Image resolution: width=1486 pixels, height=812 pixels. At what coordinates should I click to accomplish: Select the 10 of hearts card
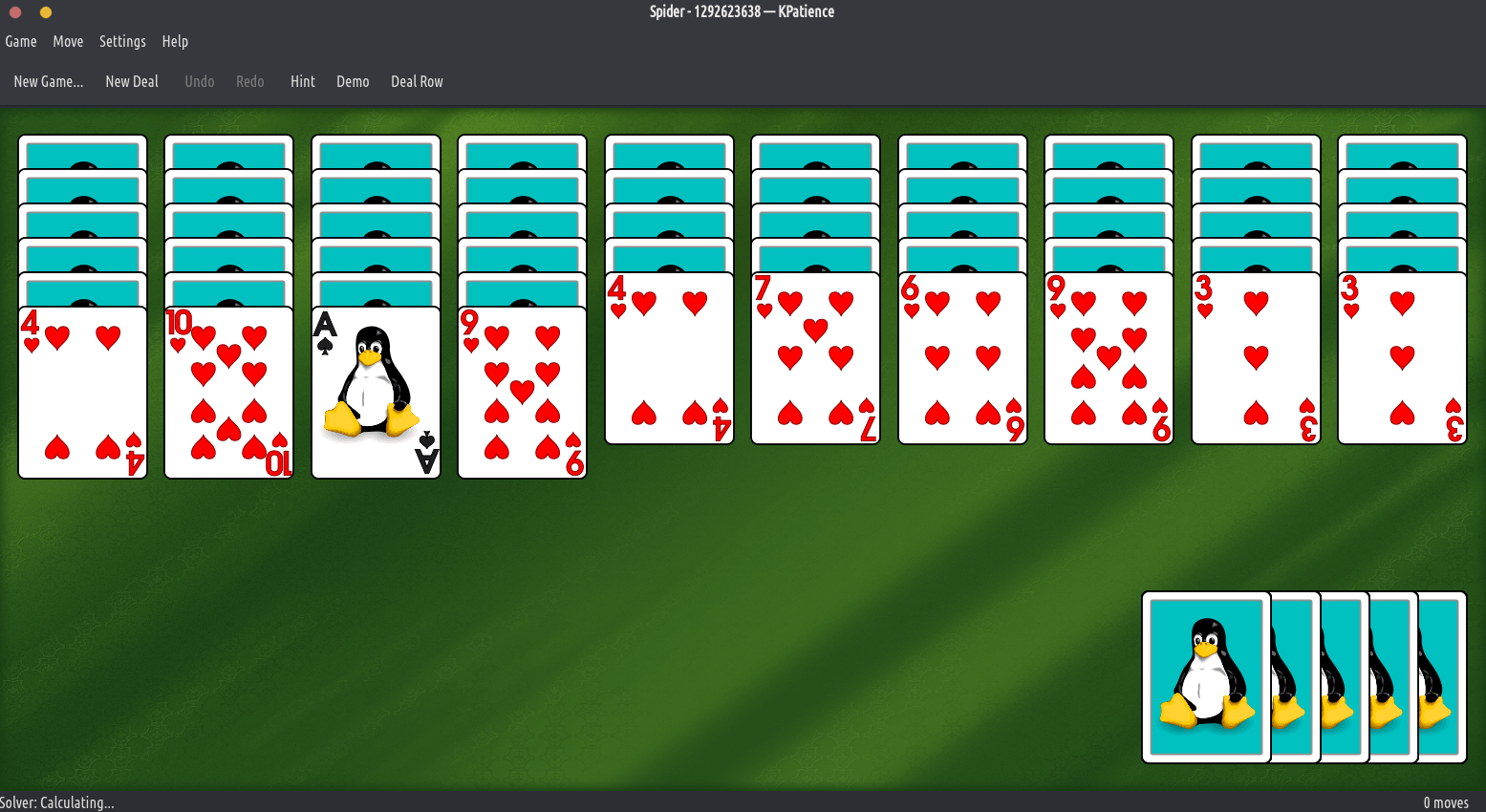(228, 392)
